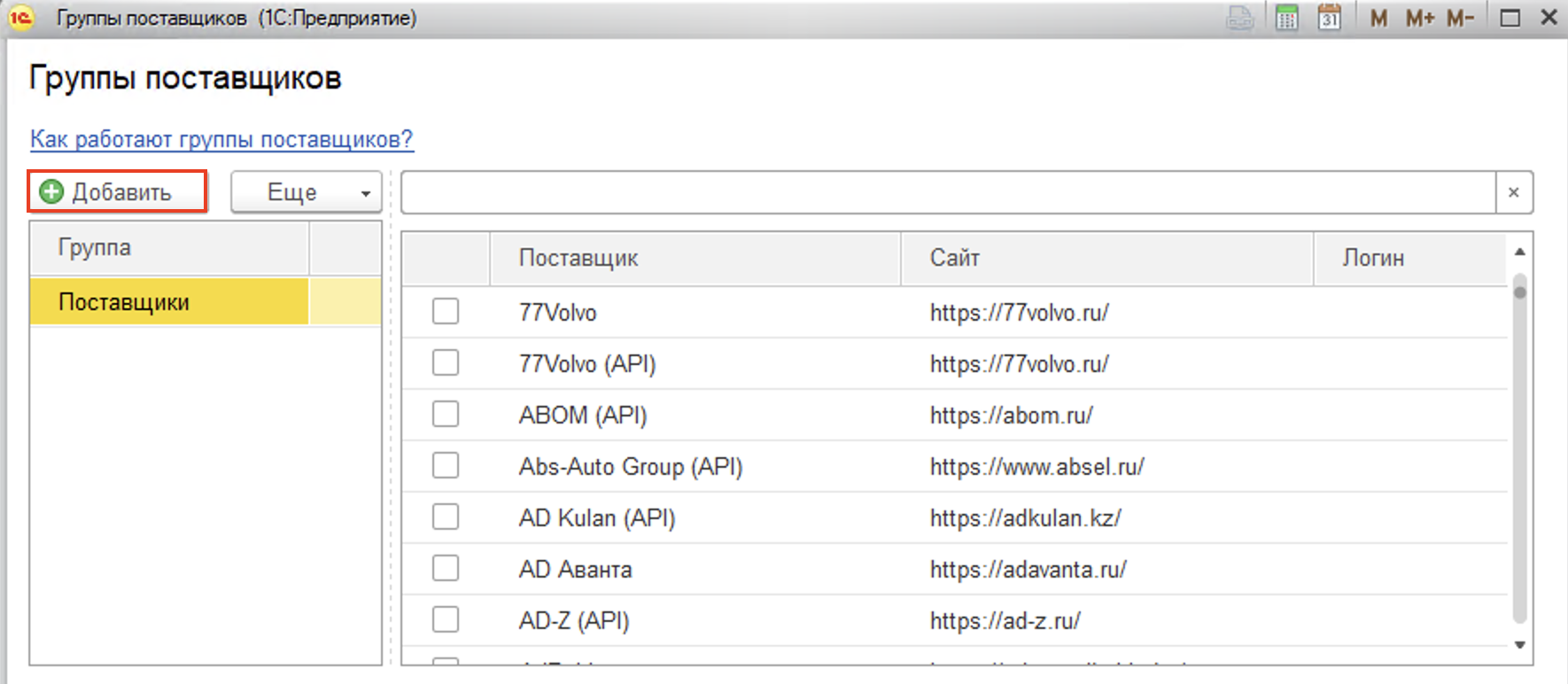Click the M memory button
This screenshot has width=1568, height=684.
coord(1378,18)
